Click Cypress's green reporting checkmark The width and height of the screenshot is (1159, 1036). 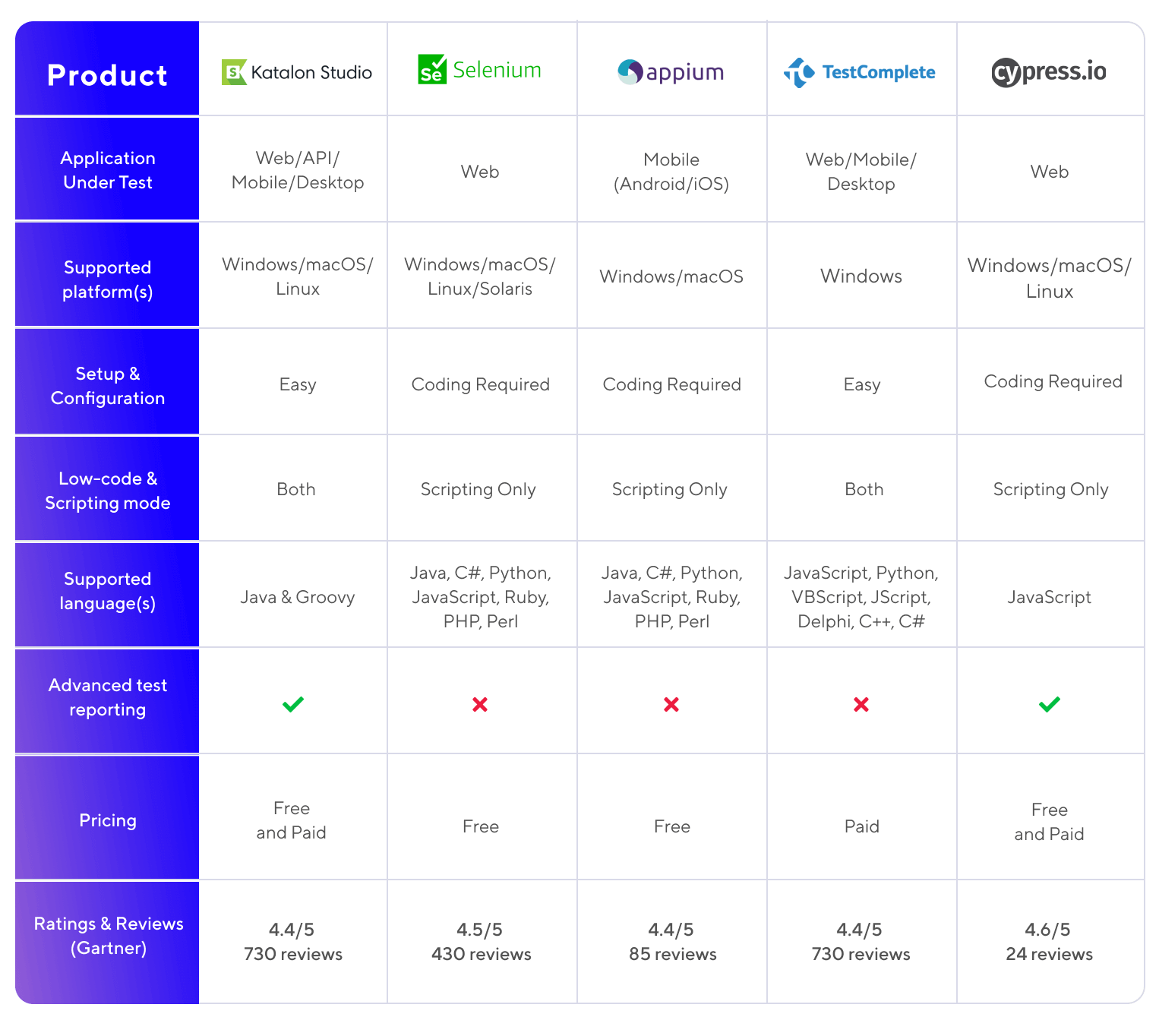(1050, 704)
